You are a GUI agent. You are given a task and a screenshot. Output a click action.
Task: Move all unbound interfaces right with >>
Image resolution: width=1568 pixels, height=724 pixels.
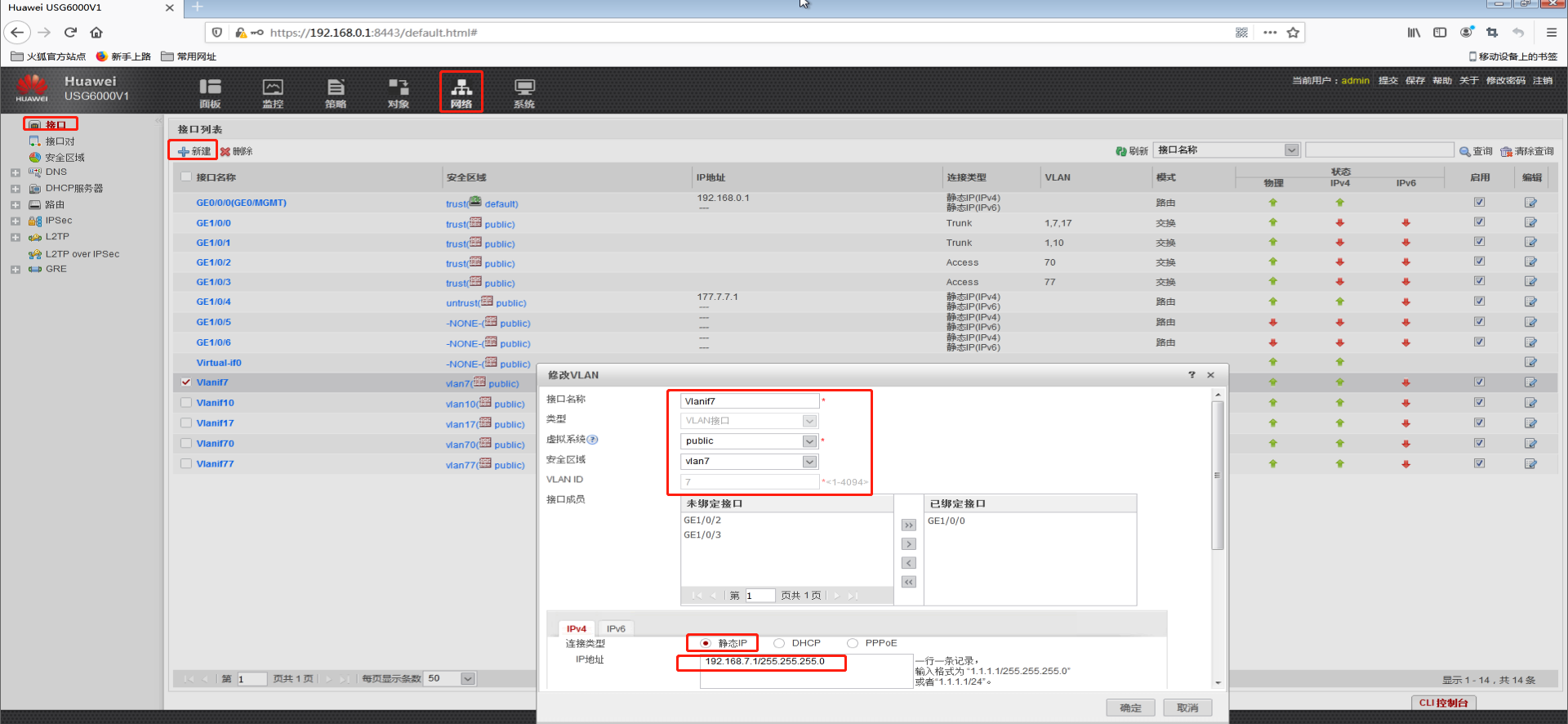(x=909, y=525)
